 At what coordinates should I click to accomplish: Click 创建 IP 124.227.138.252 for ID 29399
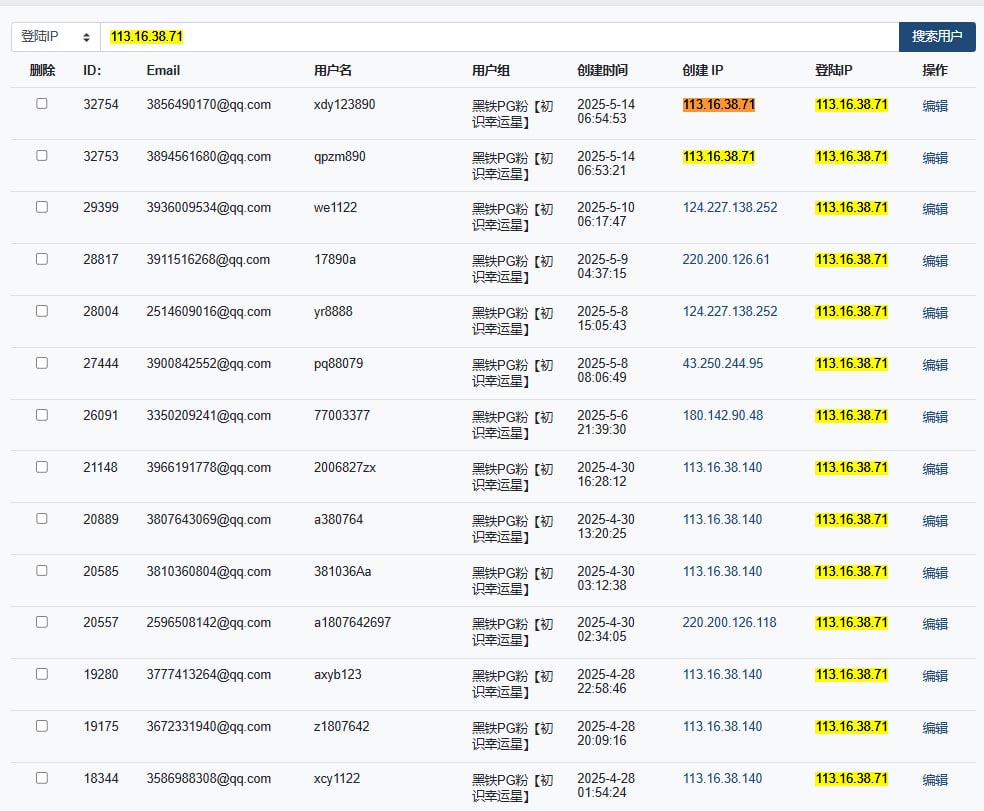click(730, 208)
